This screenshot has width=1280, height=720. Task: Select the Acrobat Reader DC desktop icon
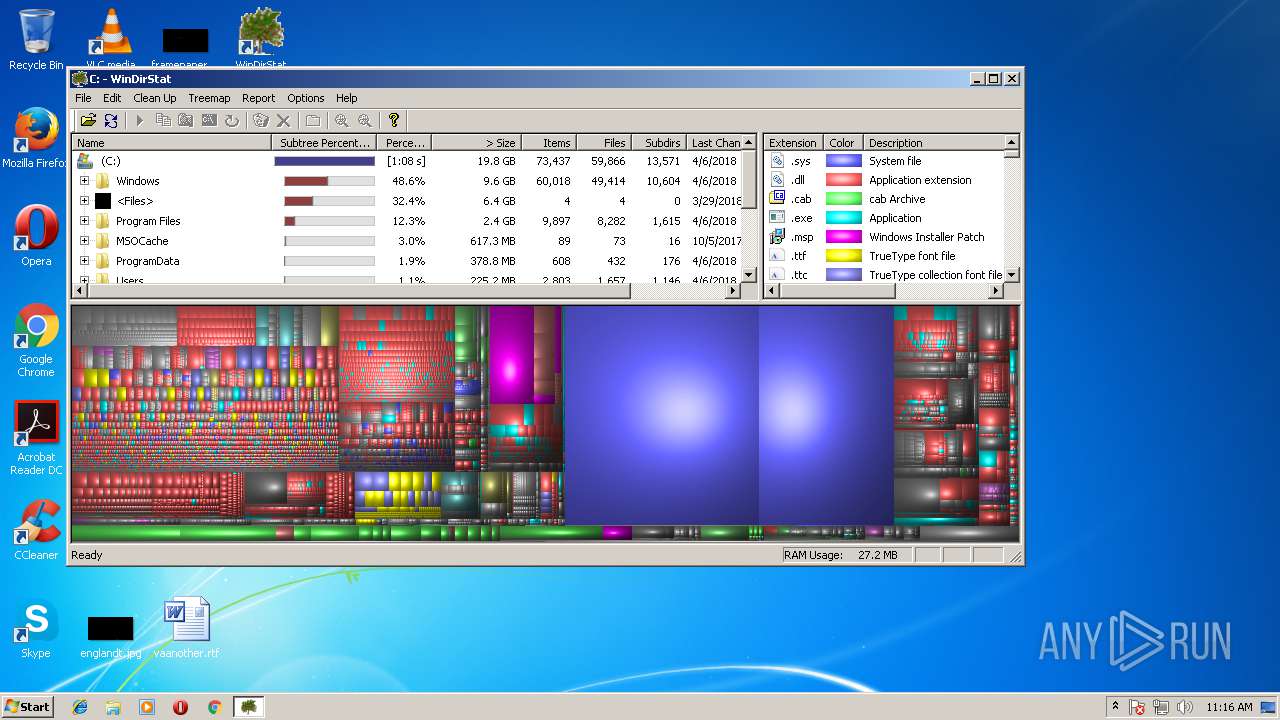[36, 438]
